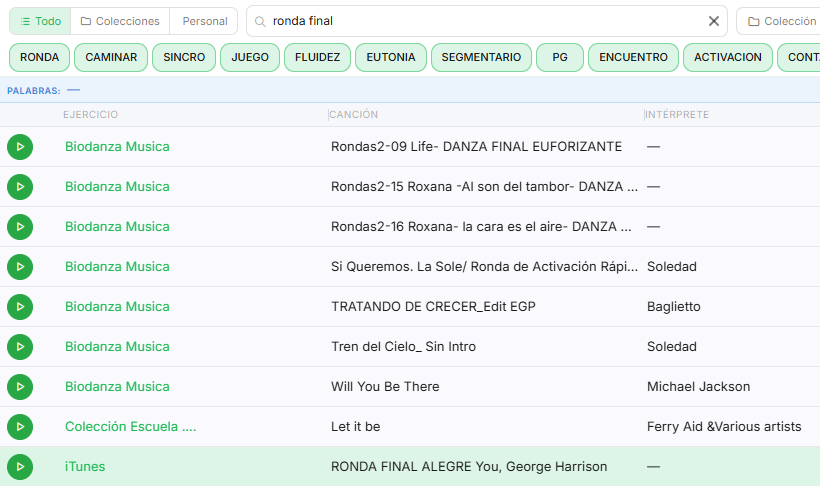The width and height of the screenshot is (820, 486).
Task: Click interpreter 'Soledad' in Tren del Cielo row
Action: [x=671, y=347]
